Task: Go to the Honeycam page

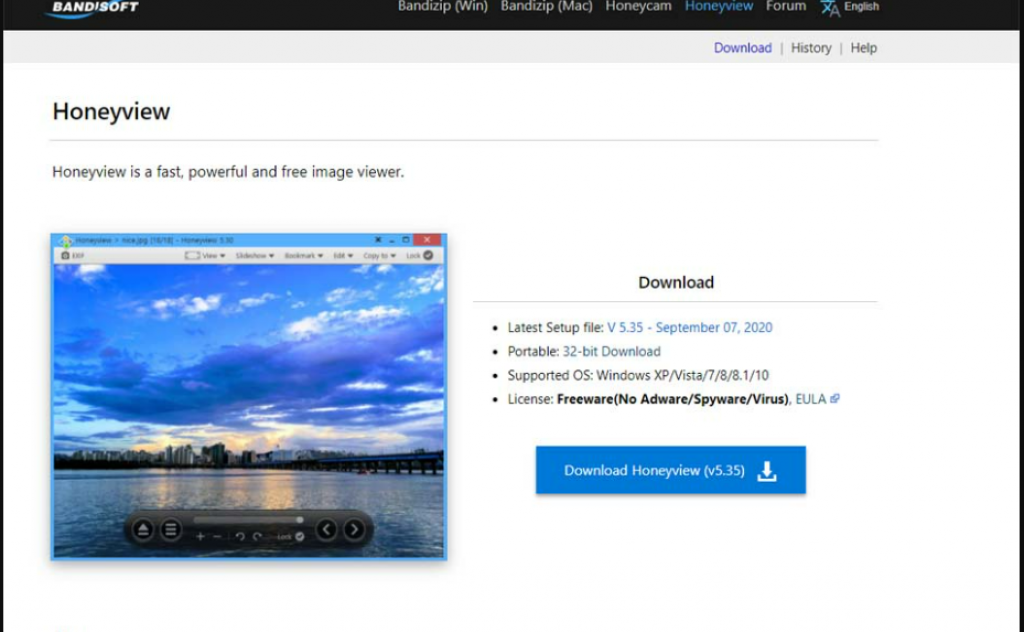Action: tap(638, 7)
